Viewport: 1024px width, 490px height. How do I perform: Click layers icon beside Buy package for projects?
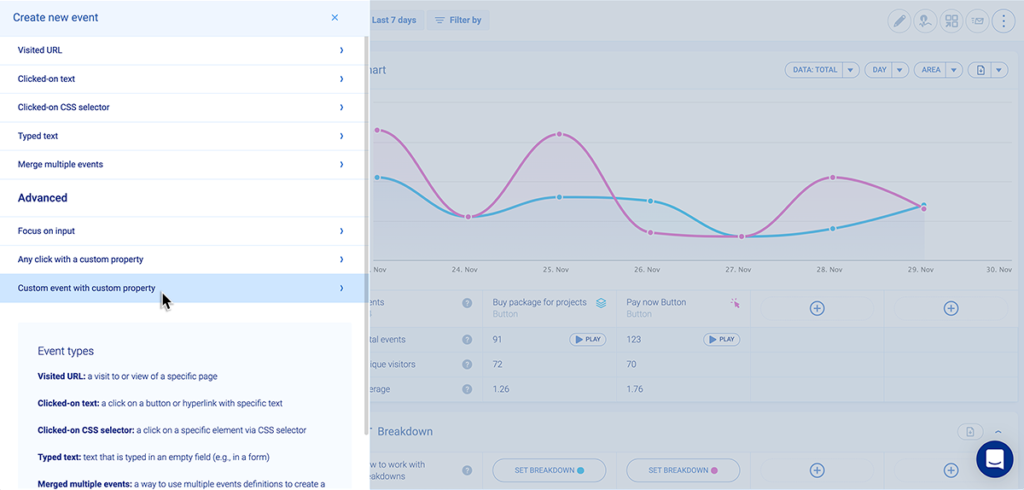coord(601,303)
